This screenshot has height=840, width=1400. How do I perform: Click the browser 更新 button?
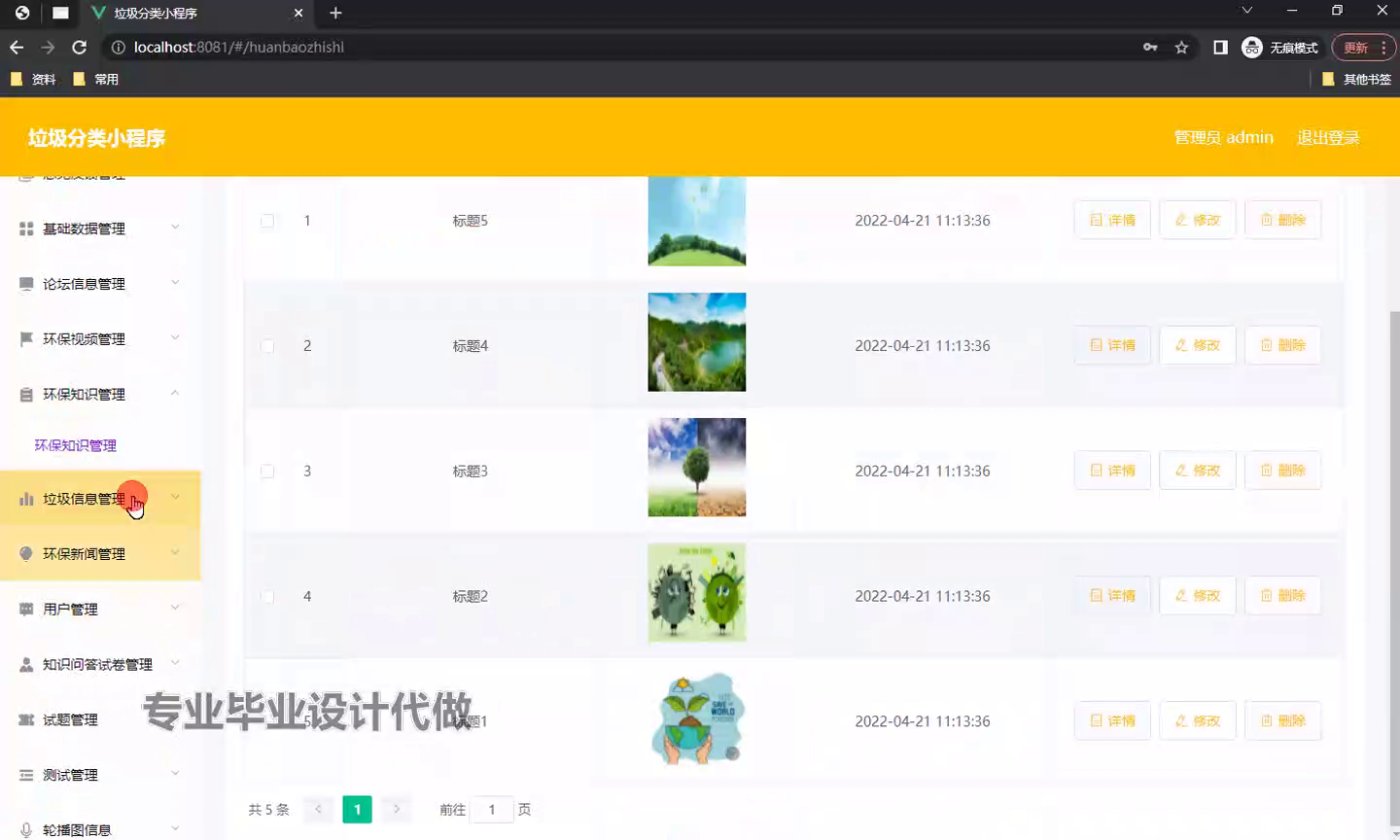click(x=1363, y=47)
